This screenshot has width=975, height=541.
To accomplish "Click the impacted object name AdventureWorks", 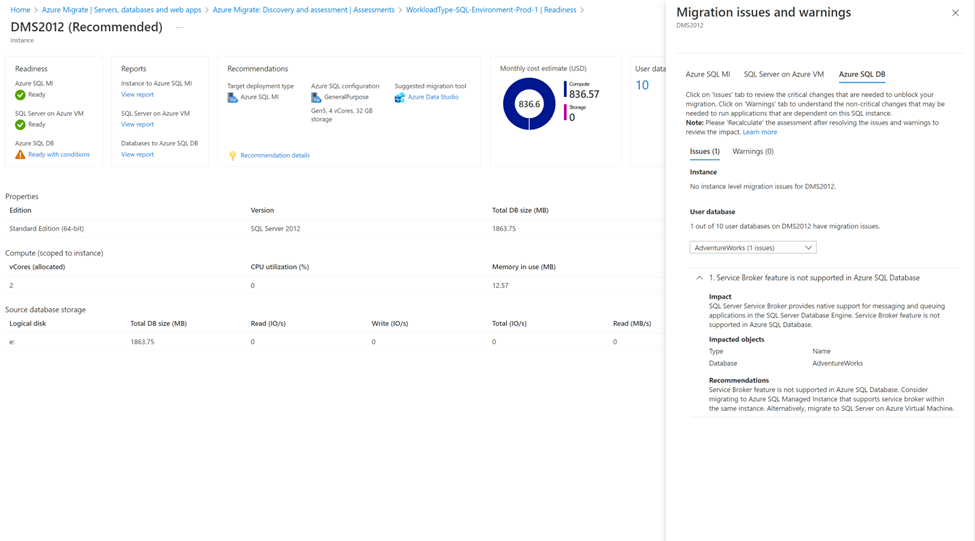I will [x=838, y=363].
